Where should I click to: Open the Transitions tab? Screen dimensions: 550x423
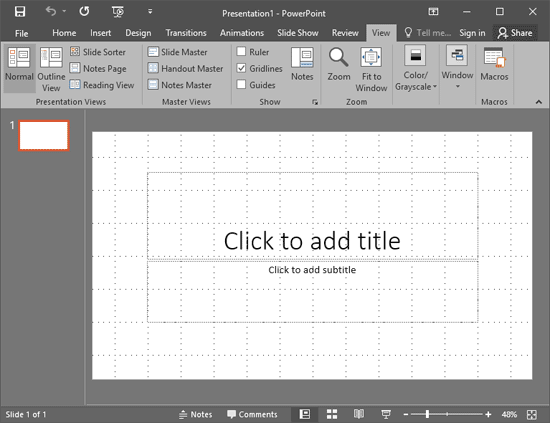[186, 33]
